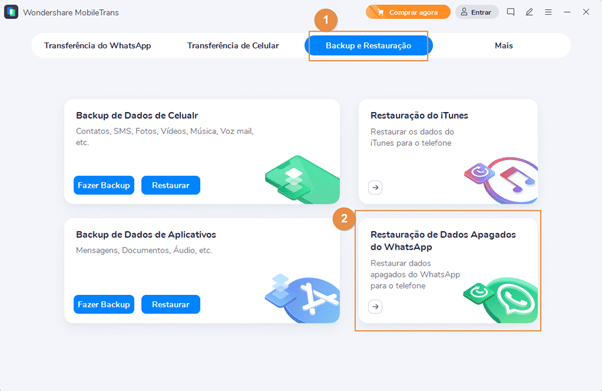Click arrow icon in Restauração do iTunes card
Image resolution: width=602 pixels, height=391 pixels.
point(375,187)
